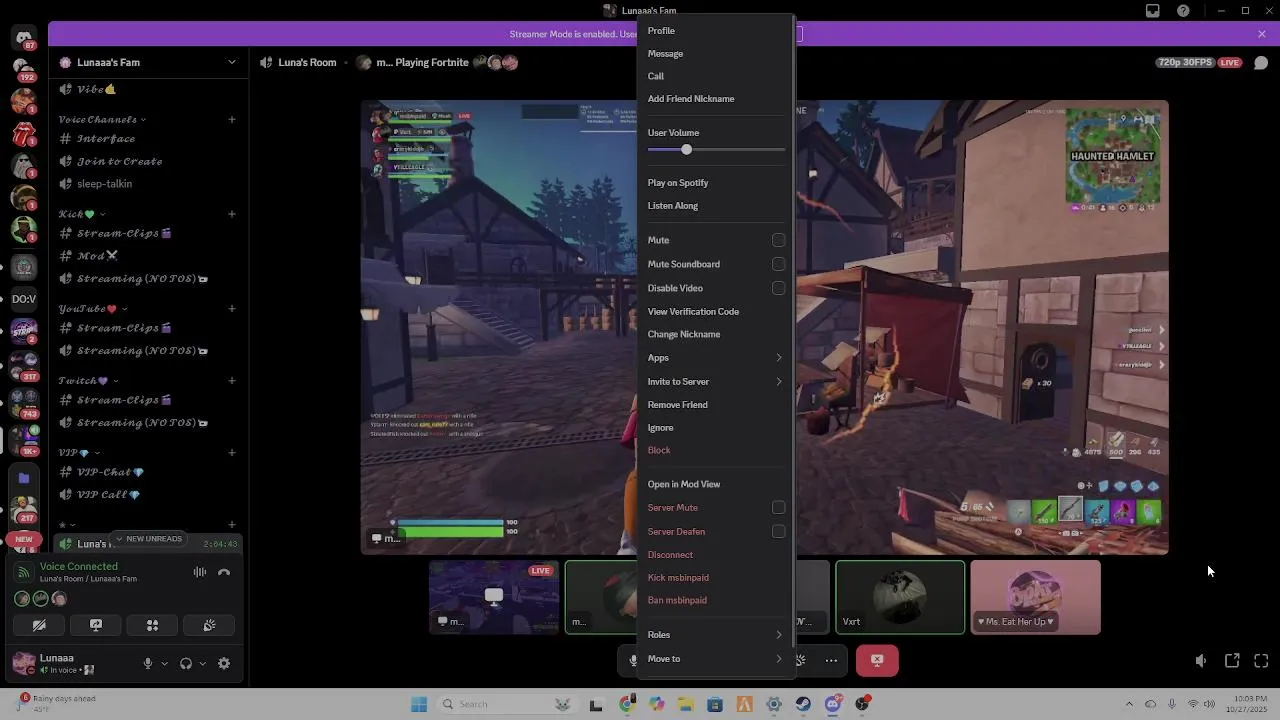This screenshot has width=1280, height=720.
Task: Check the Mute checkbox in context menu
Action: coord(778,240)
